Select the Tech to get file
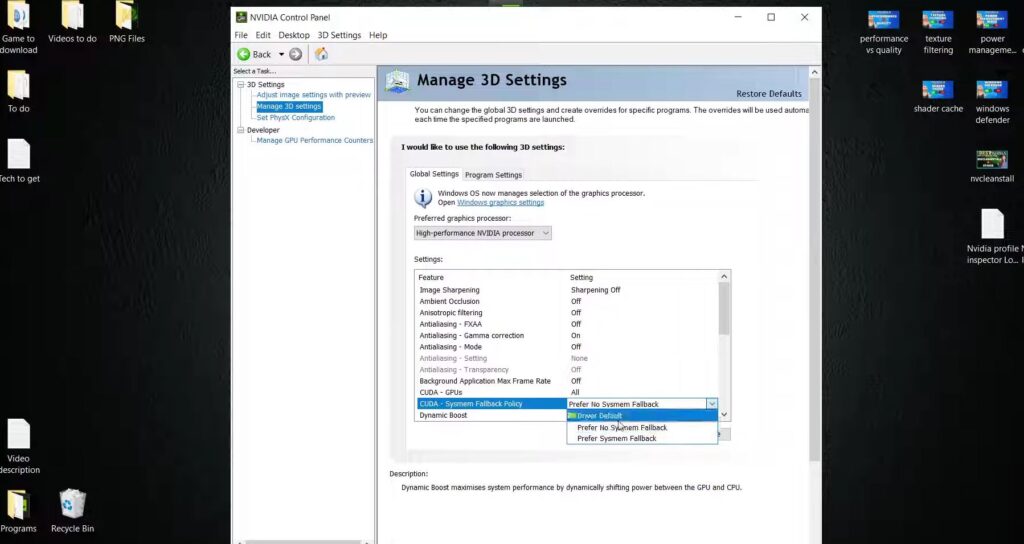This screenshot has width=1024, height=544. click(x=19, y=161)
